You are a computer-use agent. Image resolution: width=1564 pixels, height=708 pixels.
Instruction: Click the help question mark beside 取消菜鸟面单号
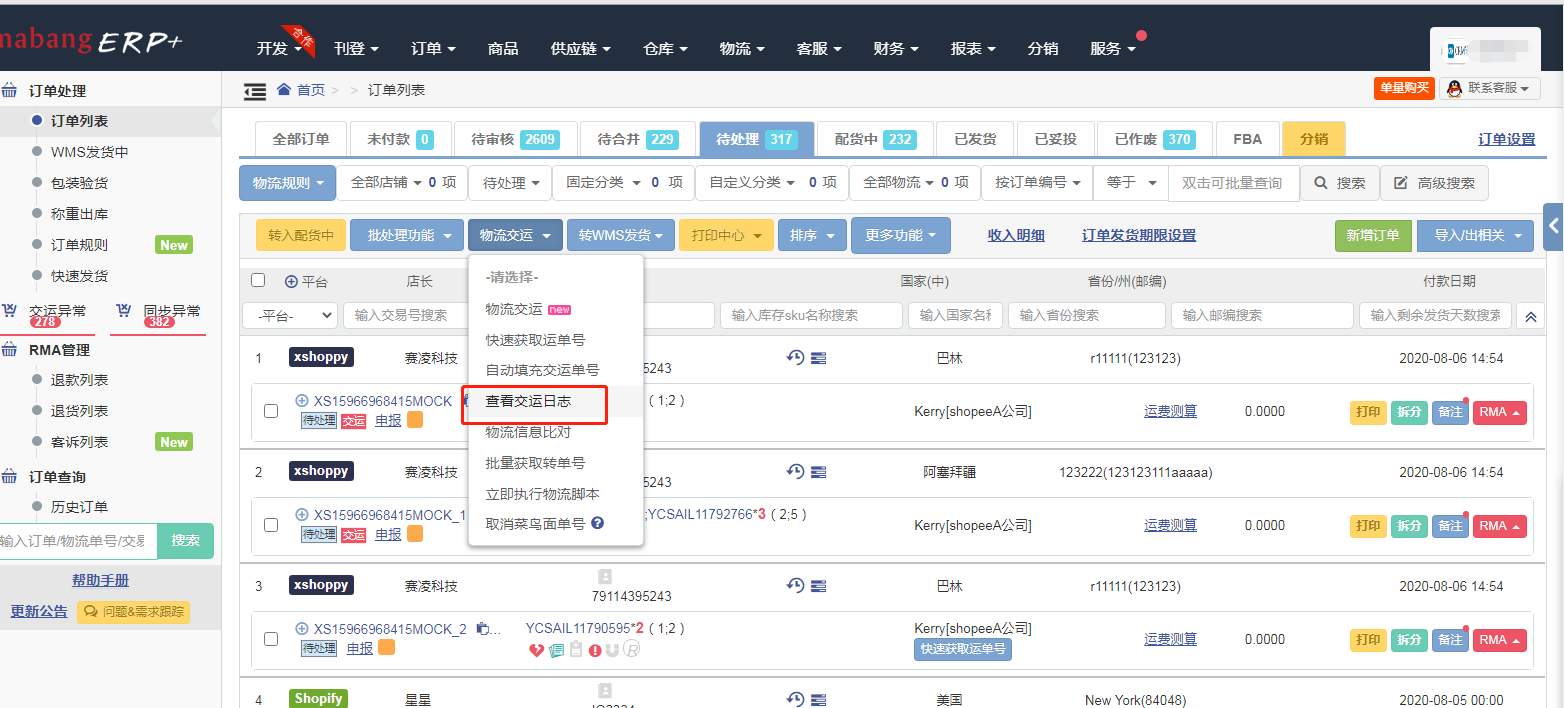pos(598,523)
